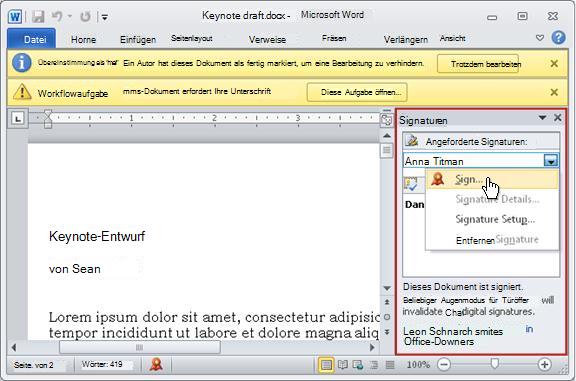Close the Signaturen task pane

click(x=558, y=118)
